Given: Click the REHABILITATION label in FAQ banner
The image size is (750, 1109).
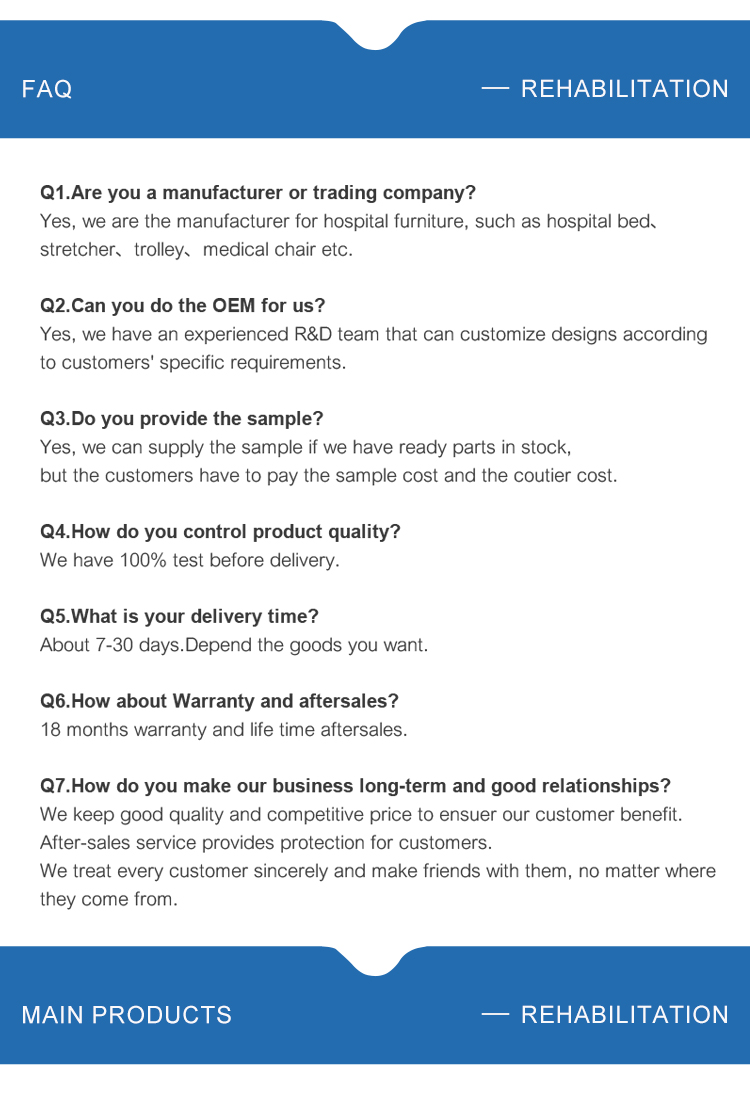Looking at the screenshot, I should 624,89.
